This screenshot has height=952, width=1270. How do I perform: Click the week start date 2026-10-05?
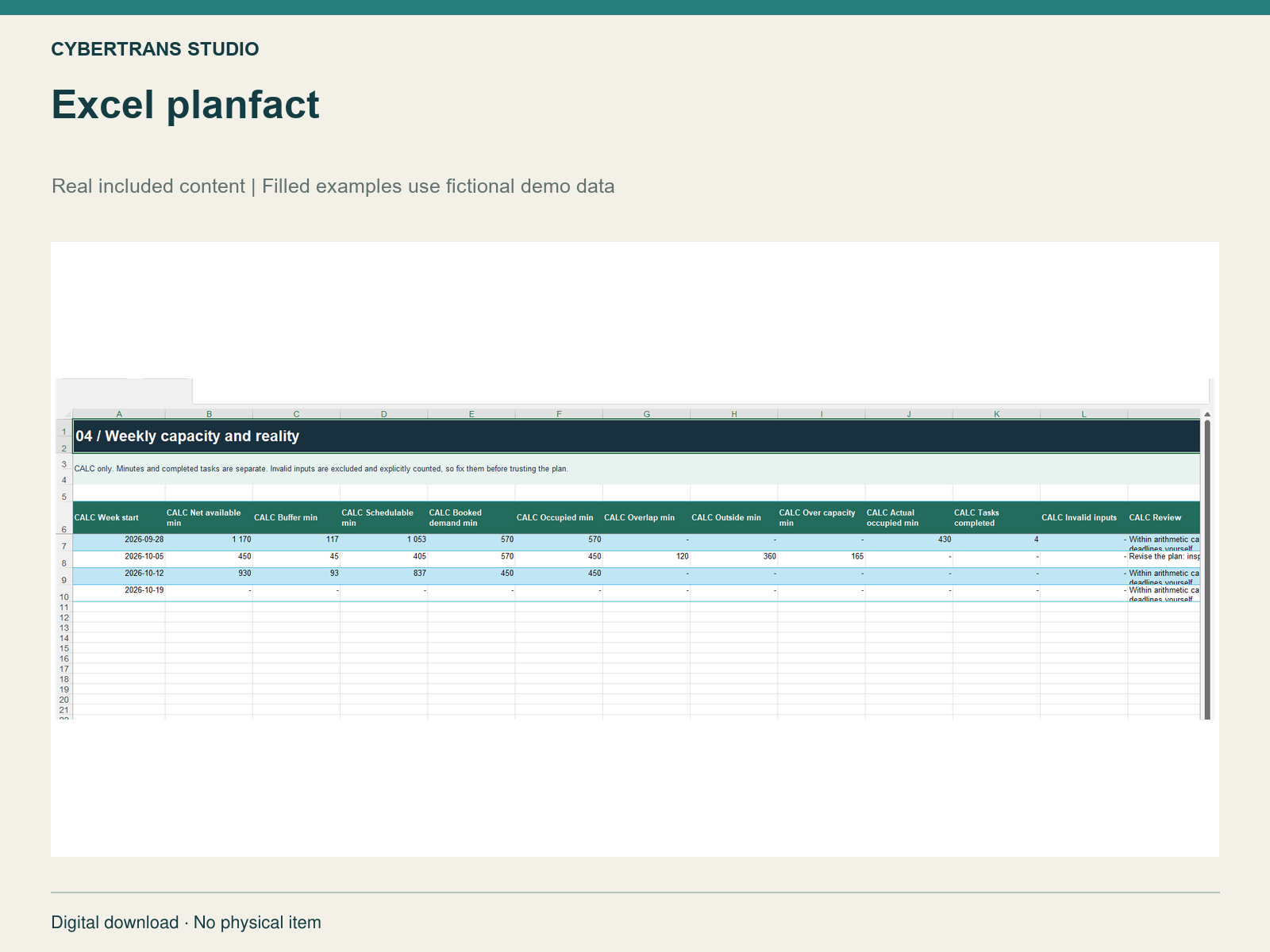119,559
